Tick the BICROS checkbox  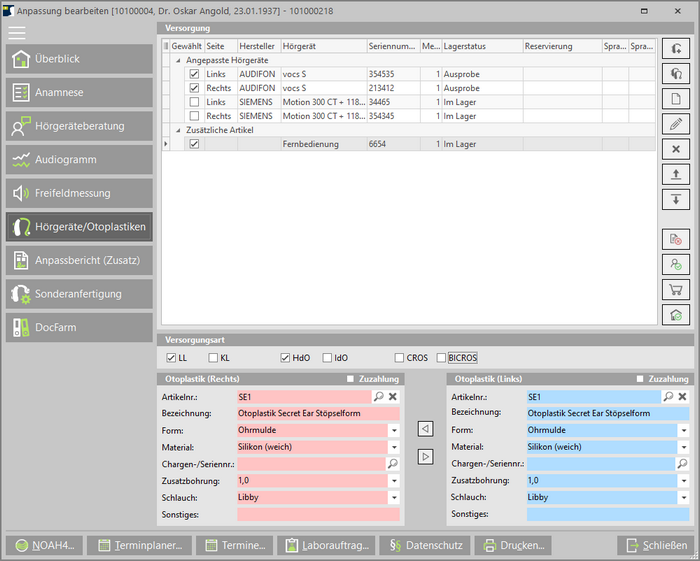tap(441, 358)
